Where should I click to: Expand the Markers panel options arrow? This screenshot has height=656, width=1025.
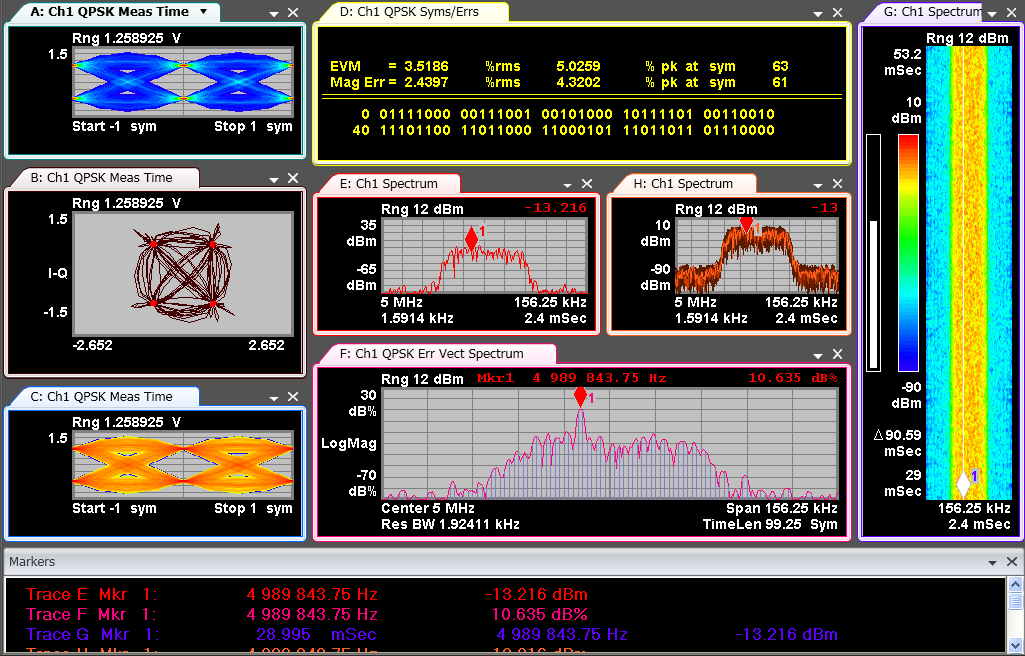point(992,563)
